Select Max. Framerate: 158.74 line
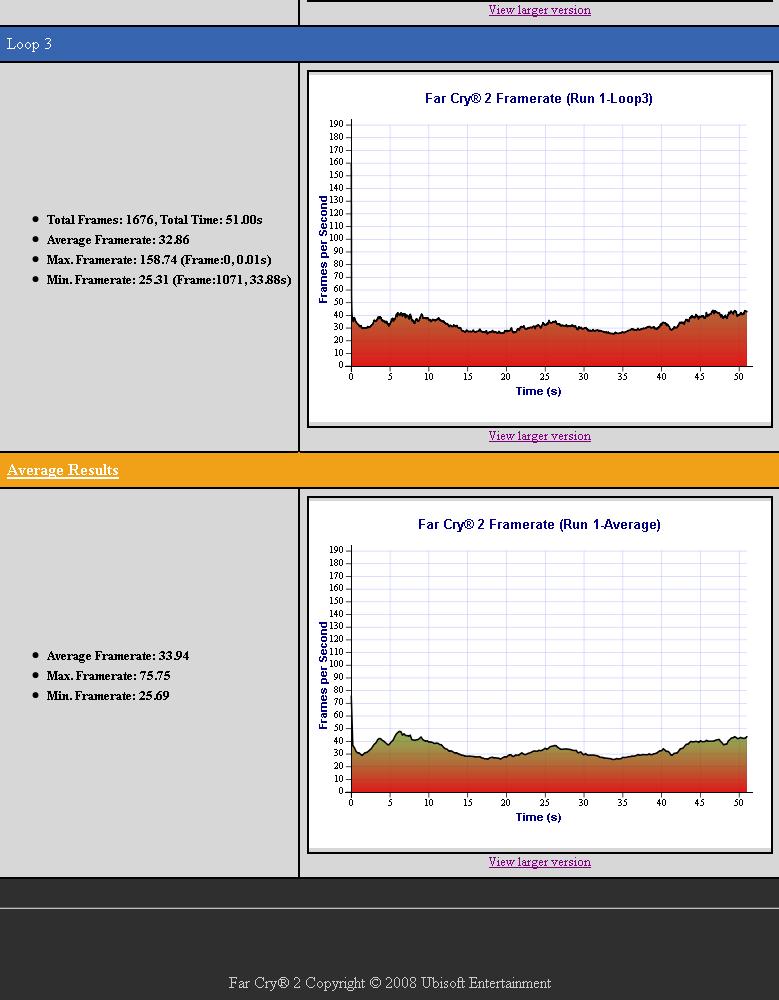The height and width of the screenshot is (1000, 779). [x=159, y=260]
